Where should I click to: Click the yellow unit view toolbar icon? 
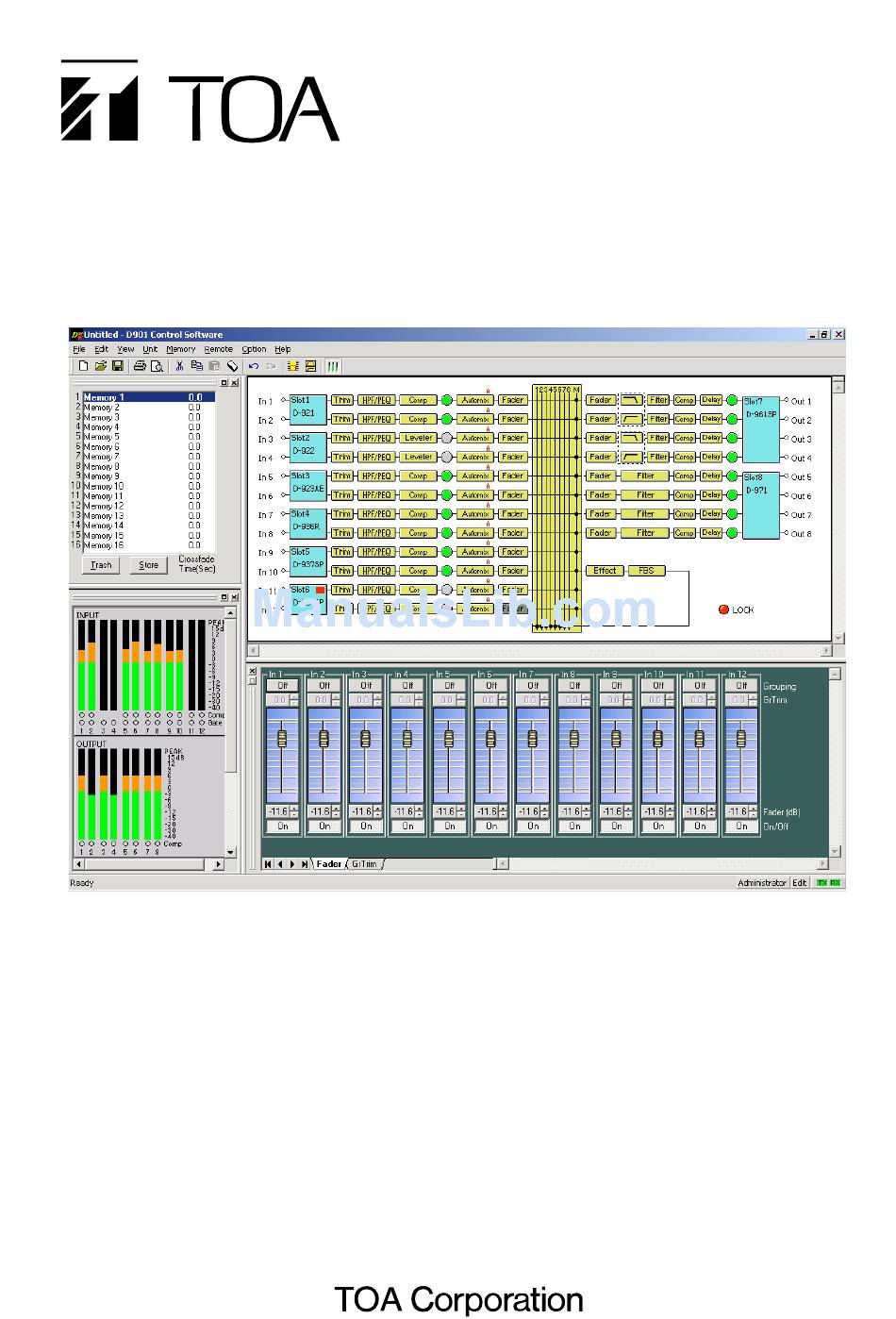click(x=310, y=366)
